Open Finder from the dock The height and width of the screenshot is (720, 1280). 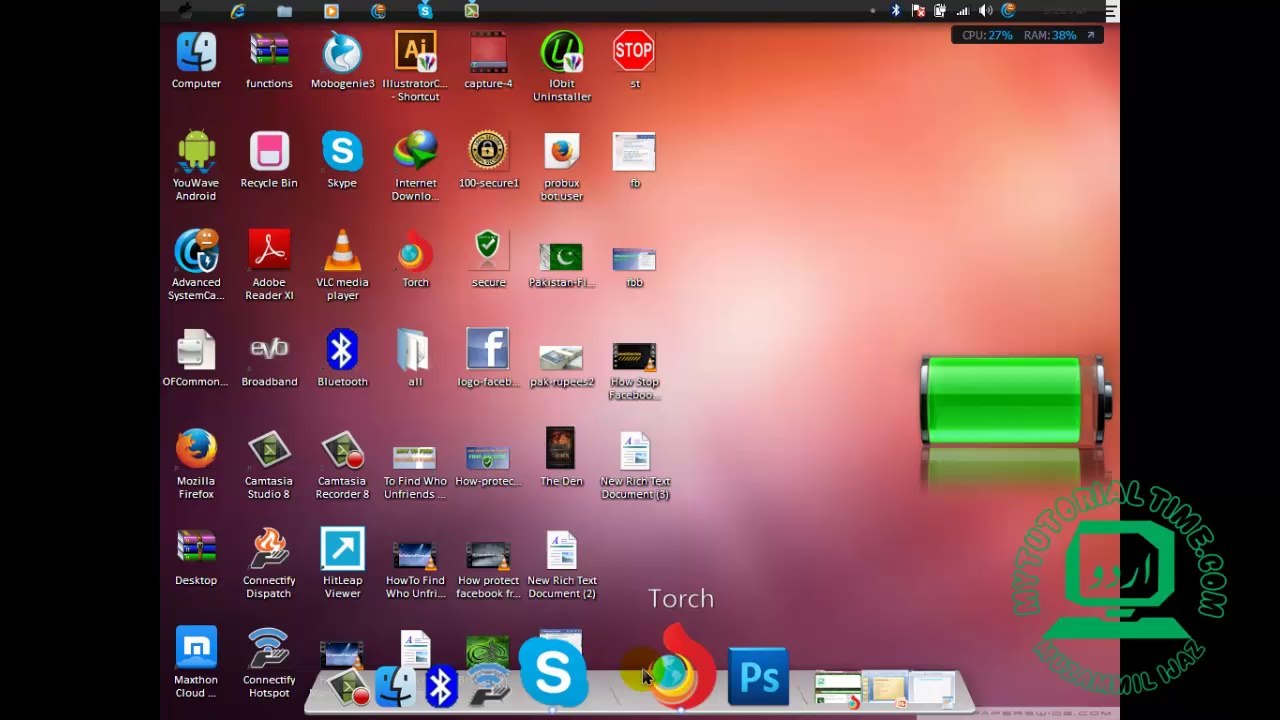395,687
